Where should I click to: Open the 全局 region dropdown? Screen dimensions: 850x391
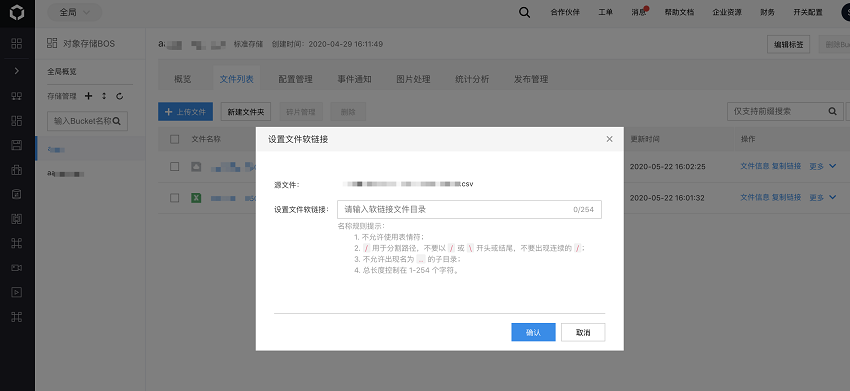74,12
